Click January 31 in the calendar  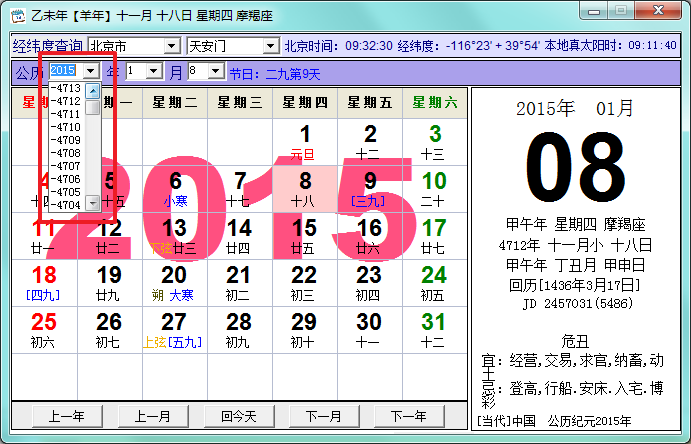(435, 330)
